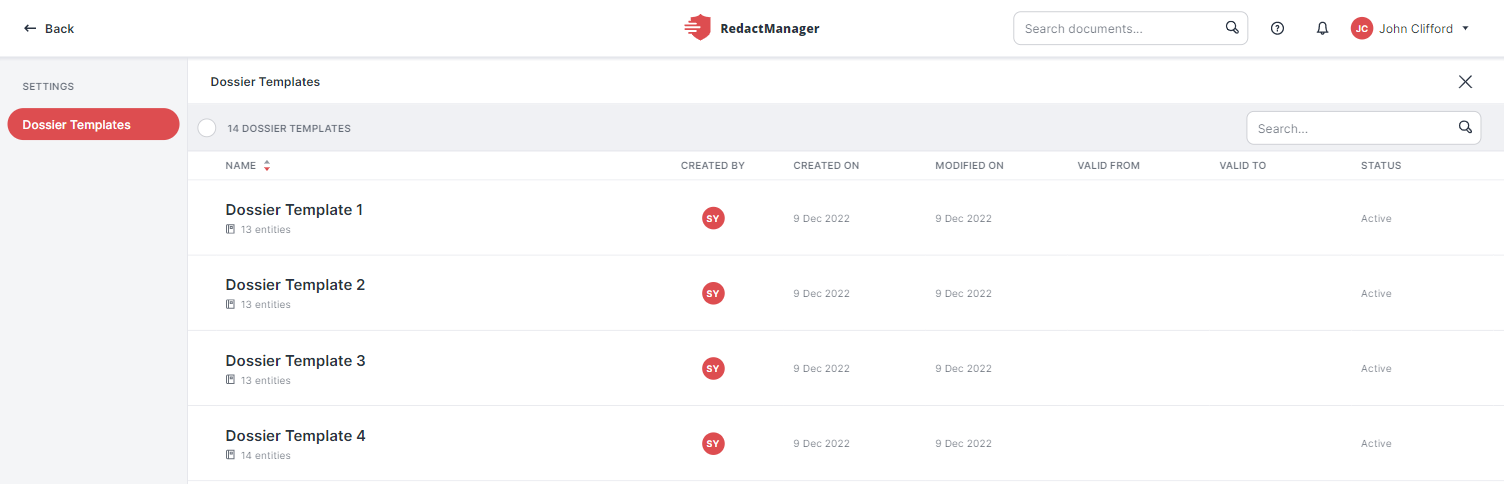Click Active status of Dossier Template 3

pos(1376,369)
